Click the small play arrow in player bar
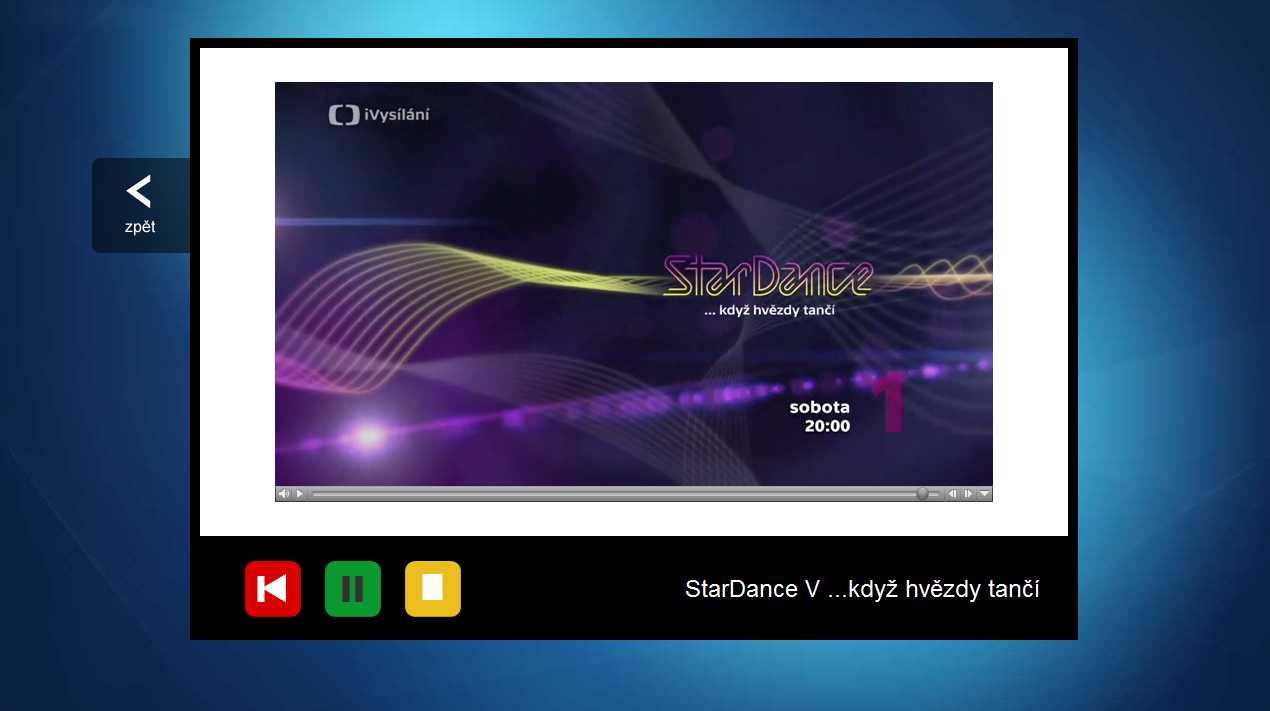The width and height of the screenshot is (1270, 711). tap(299, 494)
